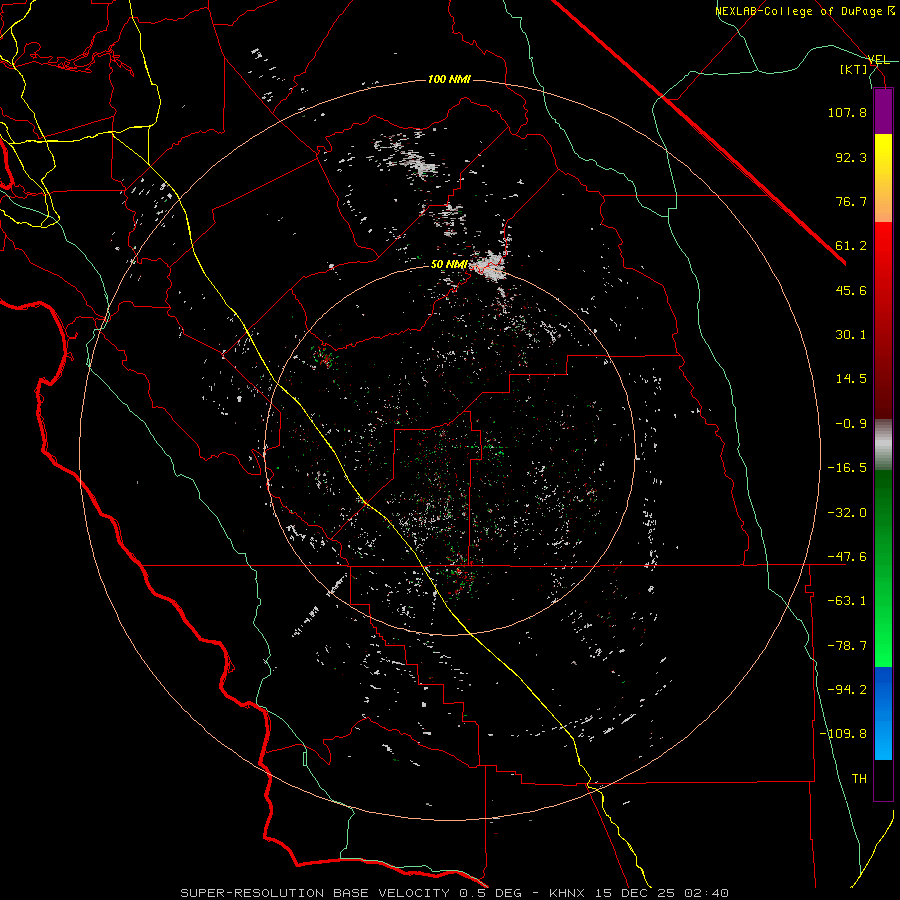Click the small logo after DuPage text
The image size is (900, 900).
coord(891,11)
